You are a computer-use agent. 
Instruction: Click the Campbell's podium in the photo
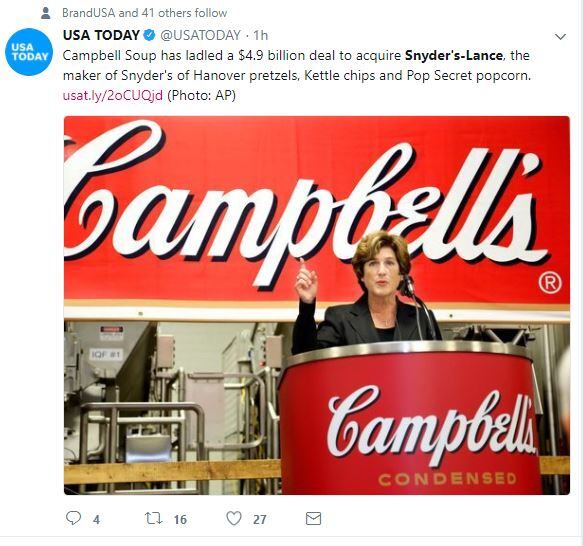coord(409,419)
